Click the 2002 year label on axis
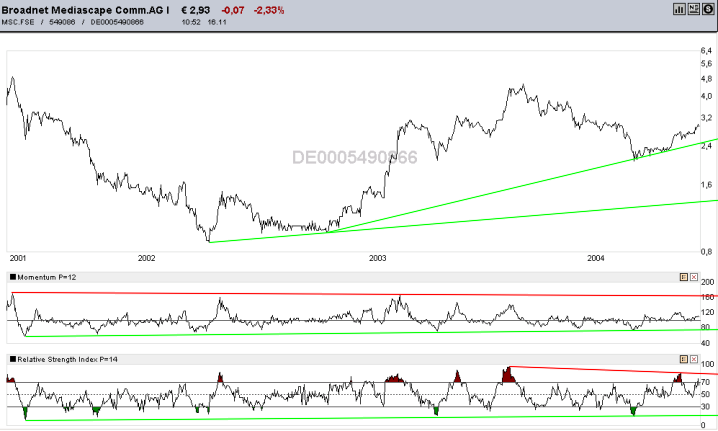The image size is (718, 431). [x=147, y=258]
